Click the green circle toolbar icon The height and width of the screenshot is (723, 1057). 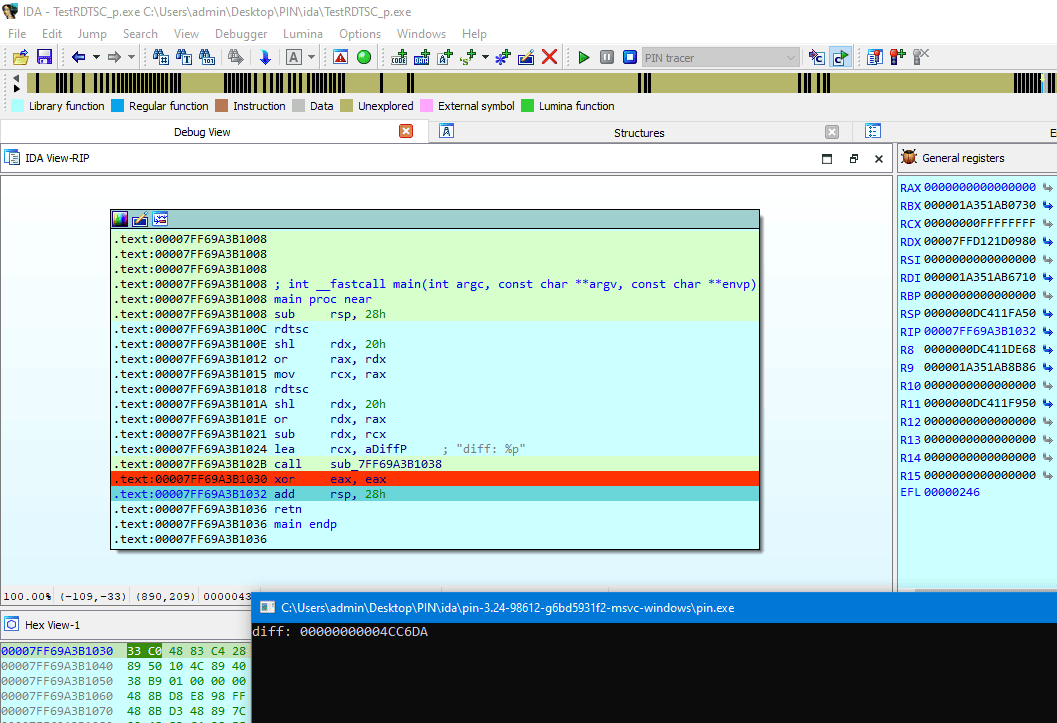pos(364,57)
